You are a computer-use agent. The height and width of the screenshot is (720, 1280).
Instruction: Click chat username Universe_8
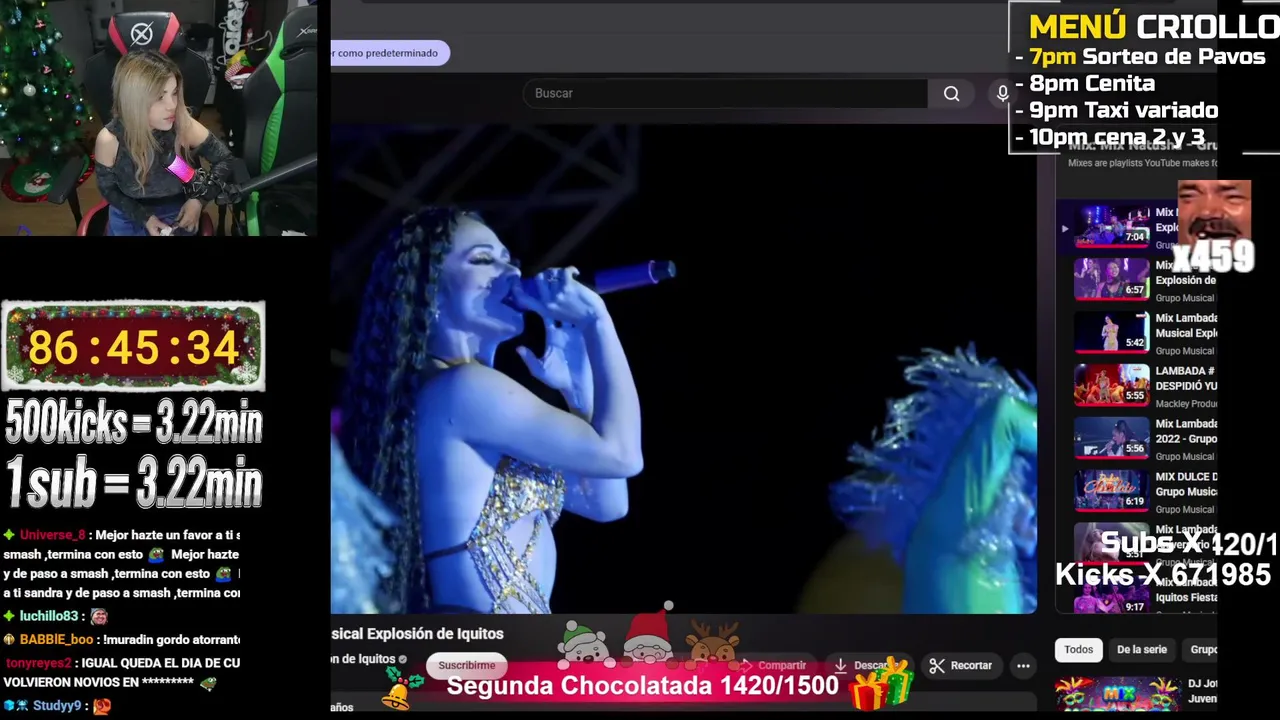52,535
